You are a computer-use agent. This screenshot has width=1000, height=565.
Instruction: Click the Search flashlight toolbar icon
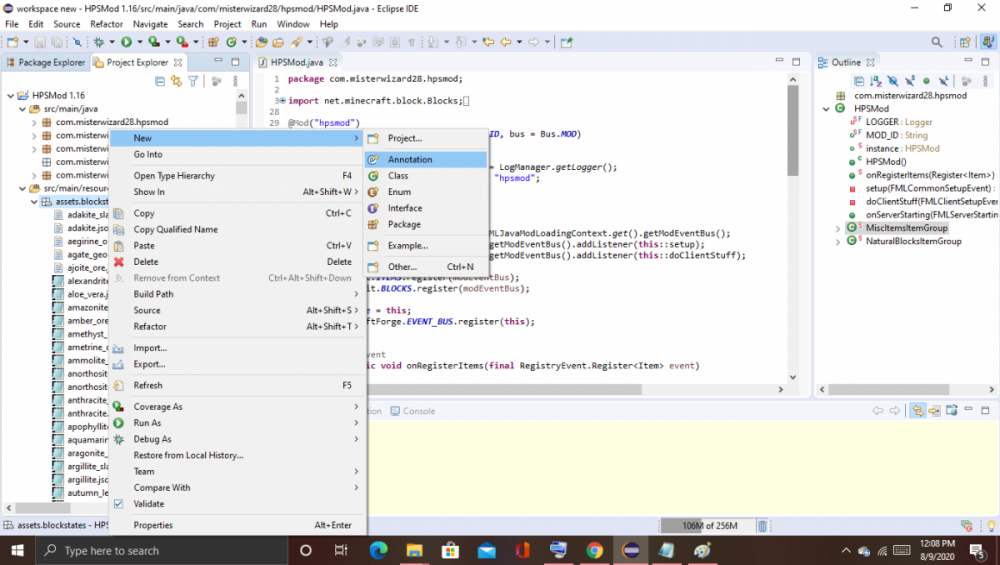tap(297, 42)
